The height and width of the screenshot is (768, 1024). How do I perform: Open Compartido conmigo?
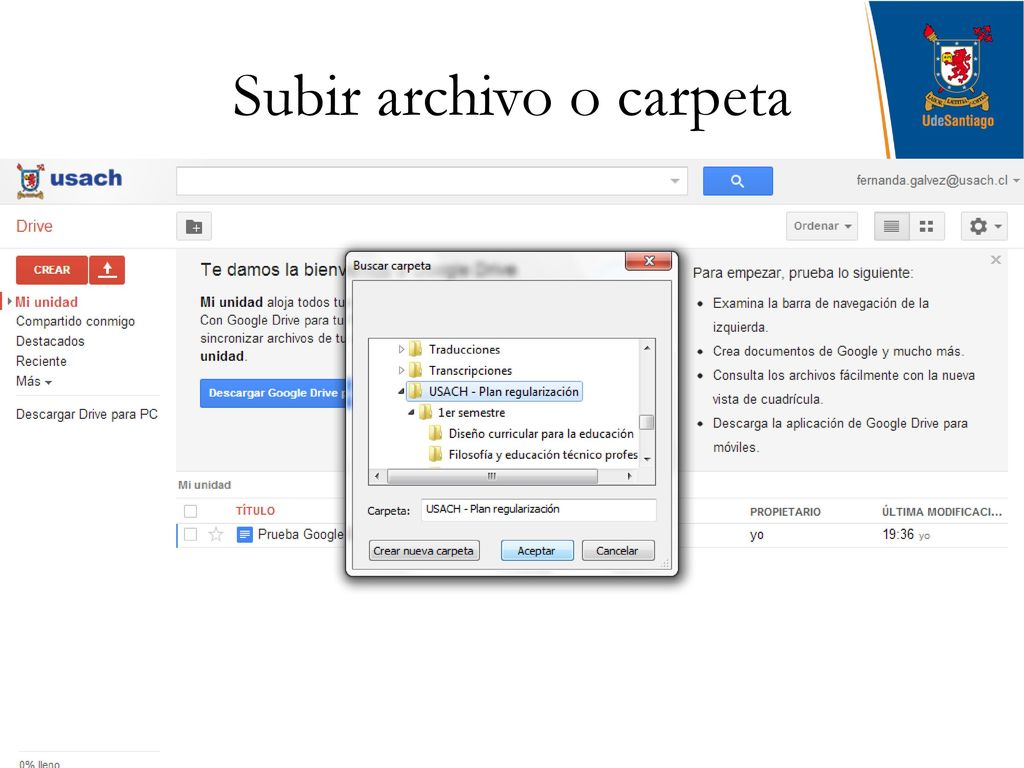click(75, 321)
